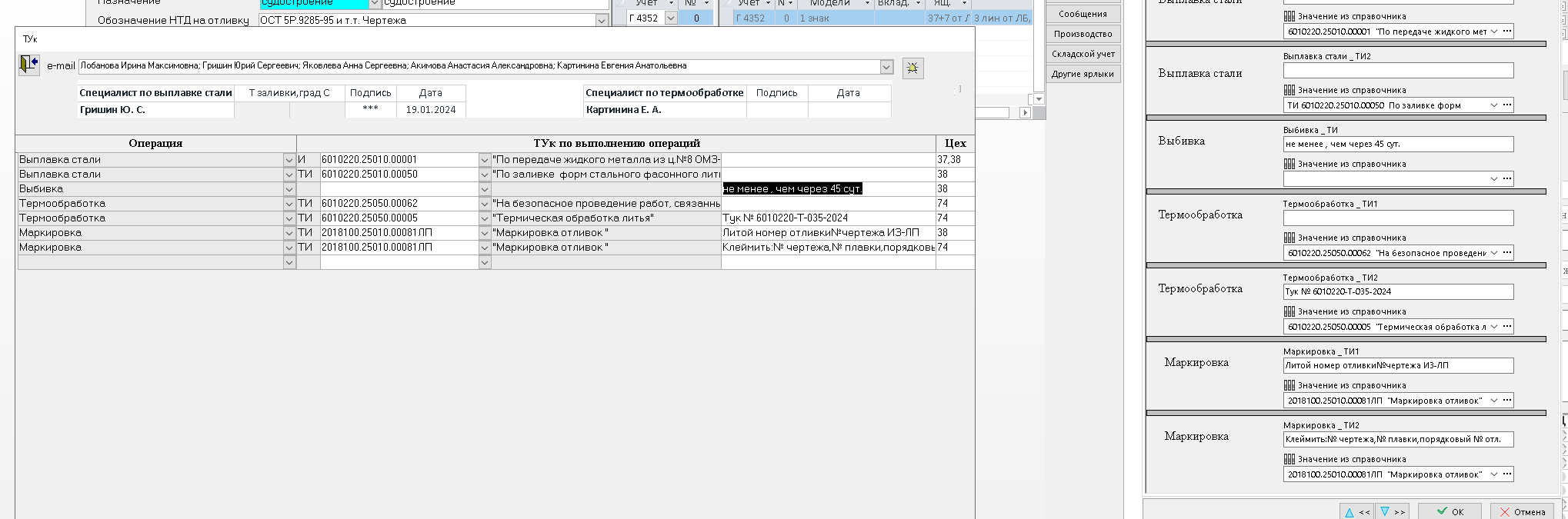Click the Операция column header
The image size is (1568, 519).
156,143
